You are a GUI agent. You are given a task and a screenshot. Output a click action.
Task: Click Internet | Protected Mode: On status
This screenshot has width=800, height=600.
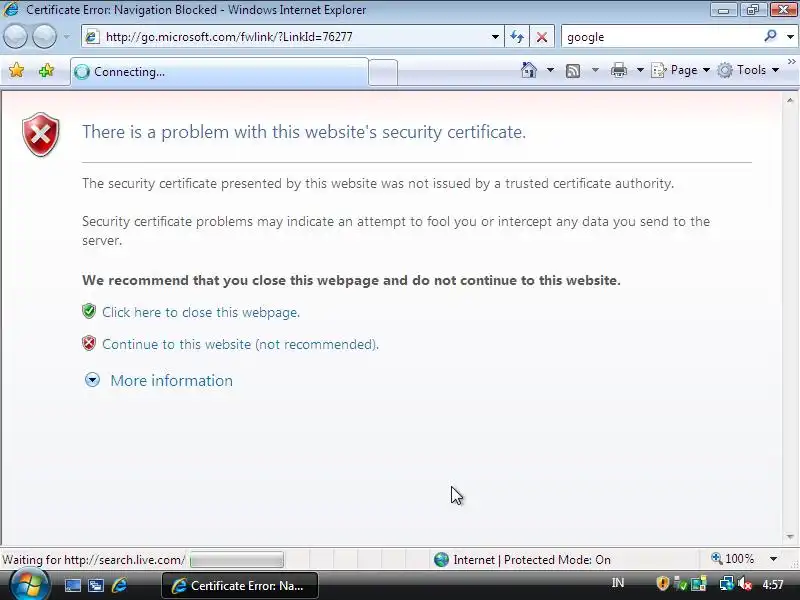[522, 560]
